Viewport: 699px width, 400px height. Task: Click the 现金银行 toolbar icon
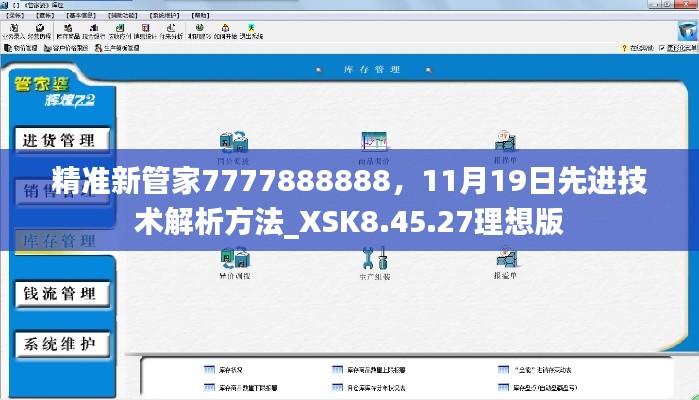(94, 31)
